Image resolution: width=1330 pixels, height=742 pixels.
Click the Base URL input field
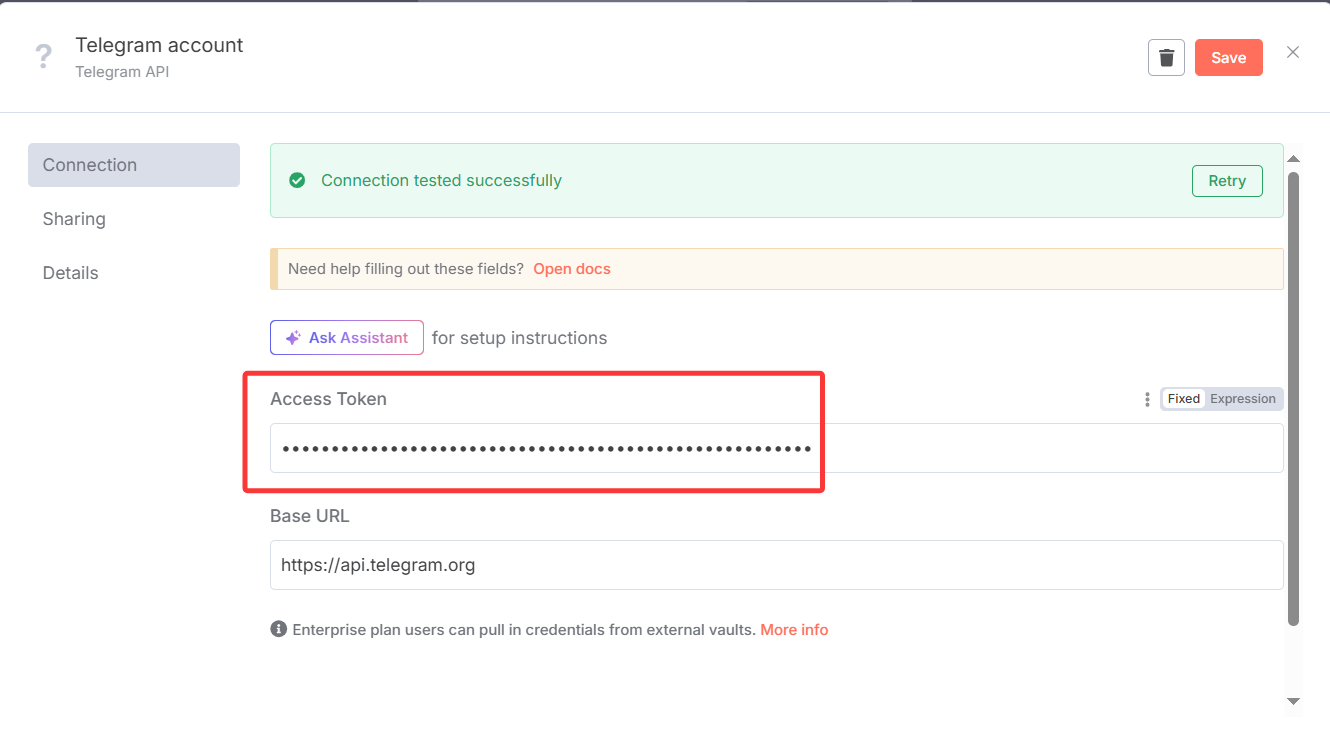pyautogui.click(x=777, y=565)
